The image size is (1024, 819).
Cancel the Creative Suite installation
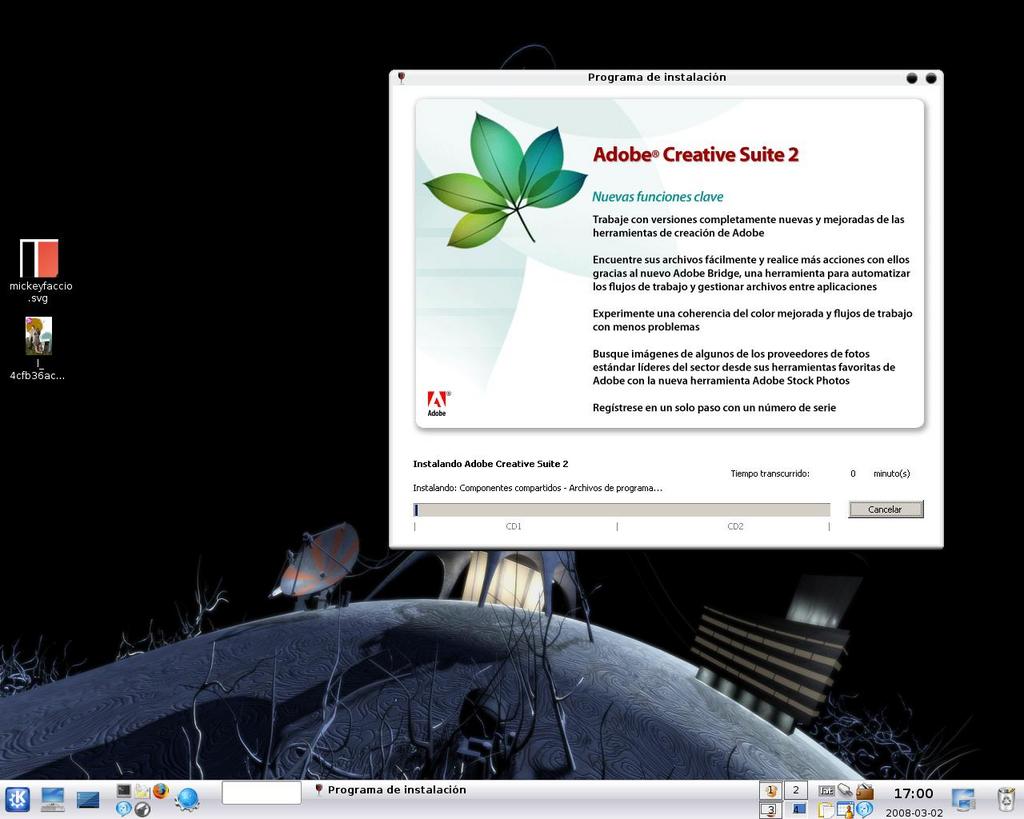pos(886,509)
